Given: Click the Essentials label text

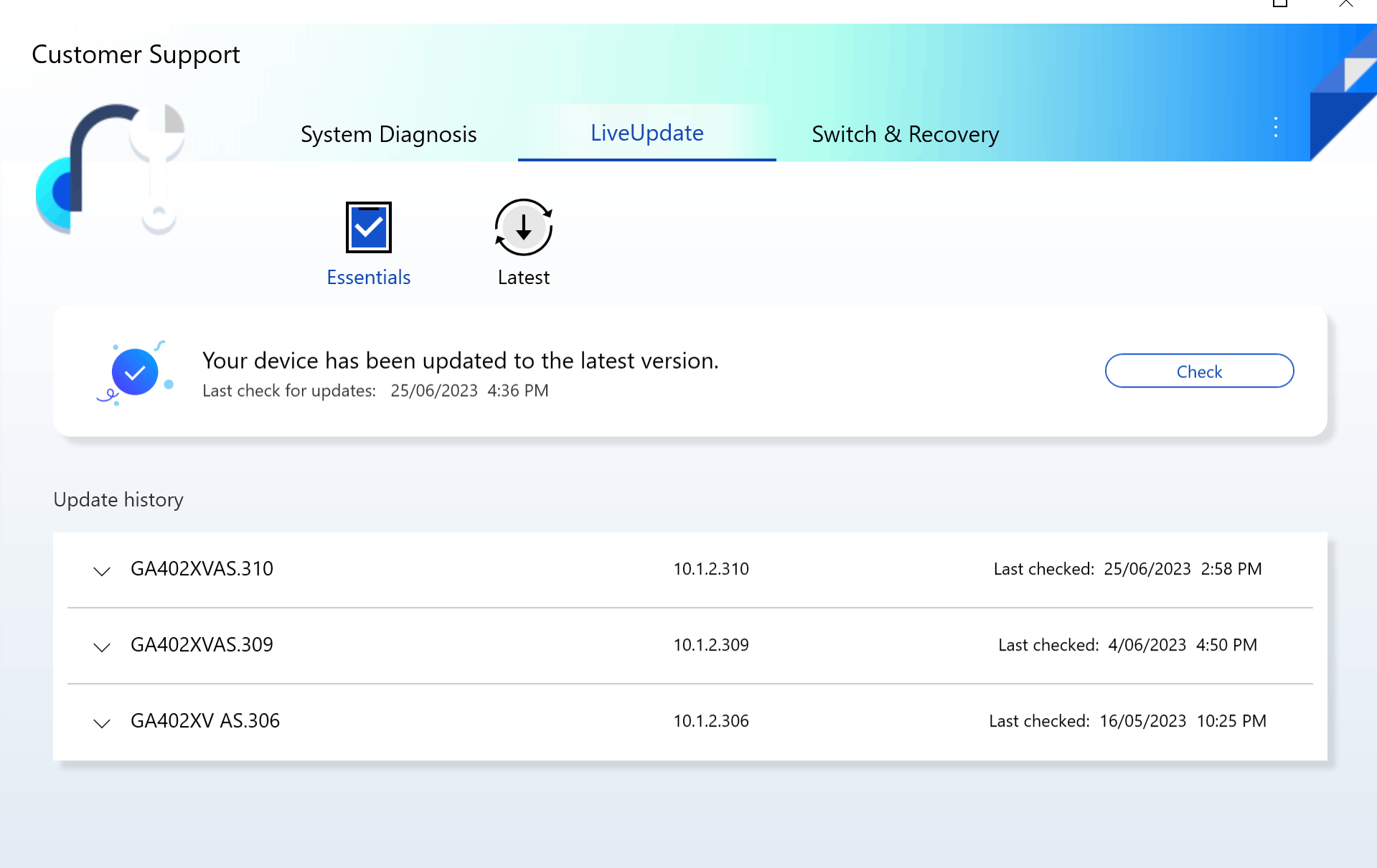Looking at the screenshot, I should coord(368,278).
